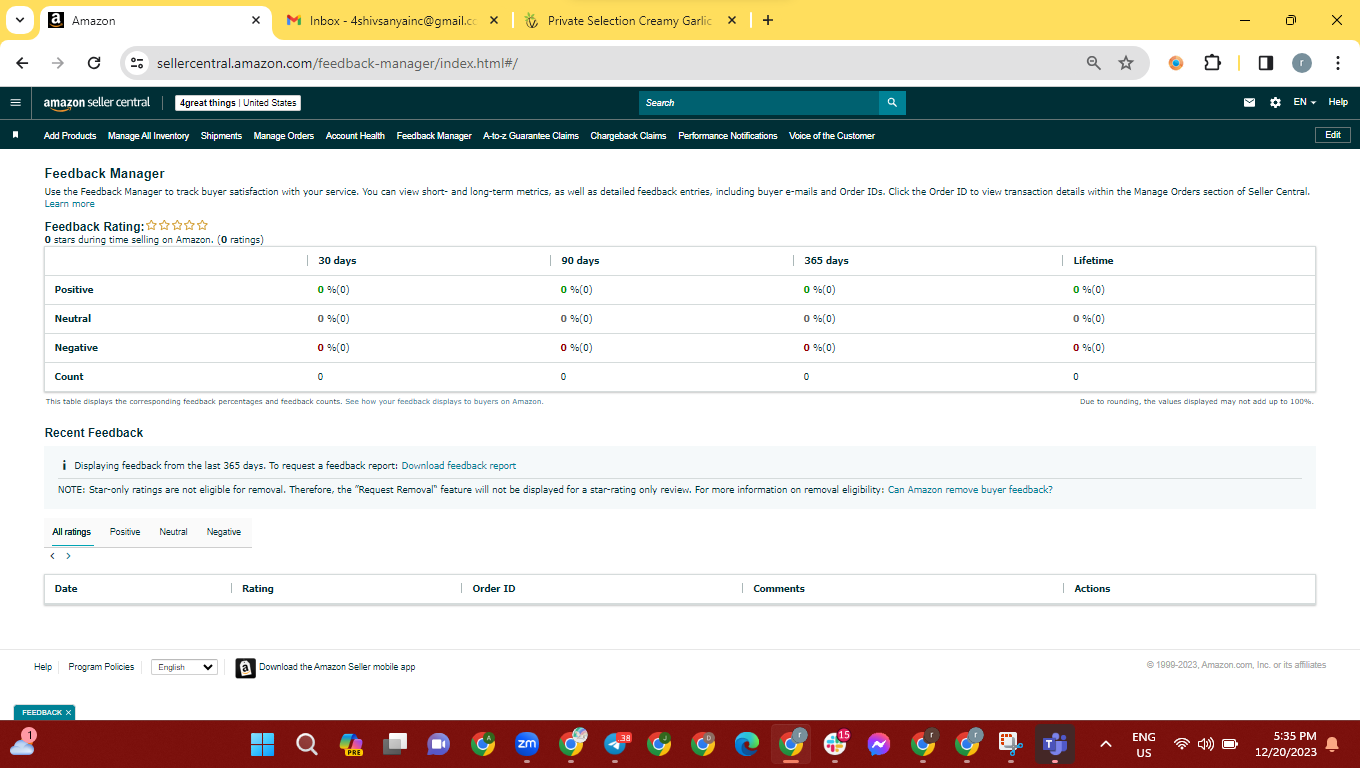
Task: Open Slack from the taskbar
Action: pos(834,744)
